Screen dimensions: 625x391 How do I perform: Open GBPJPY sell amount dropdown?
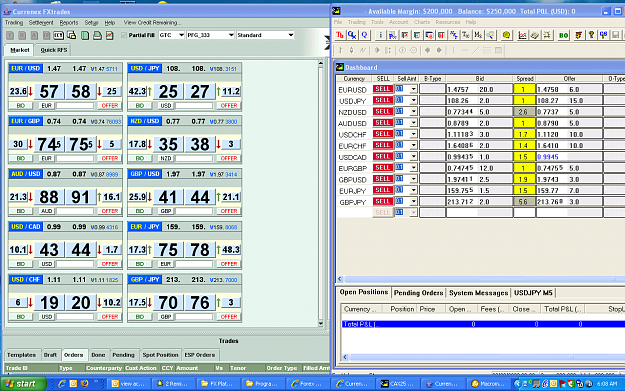pyautogui.click(x=413, y=202)
